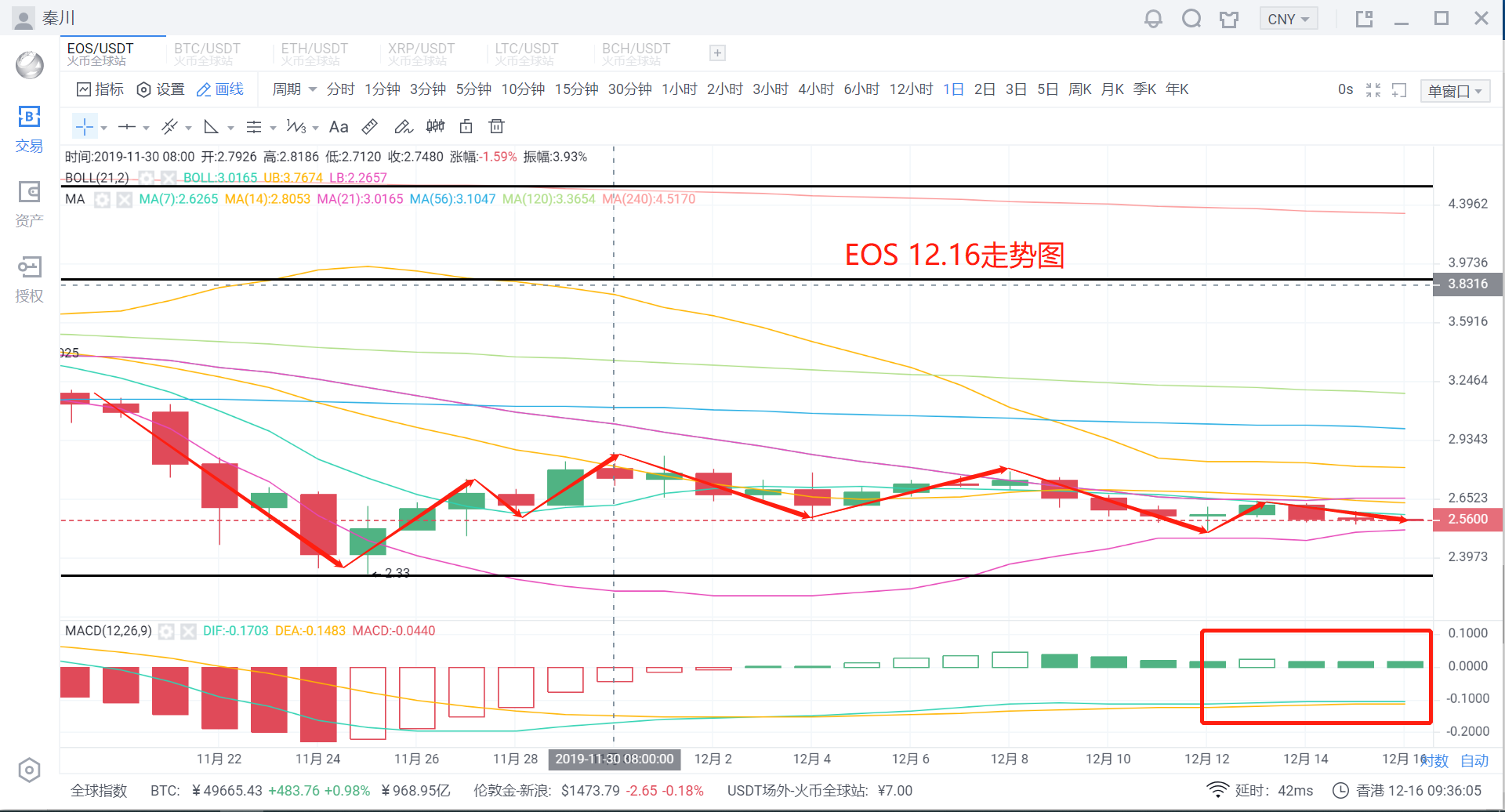Open the CNY currency dropdown

[x=1288, y=19]
